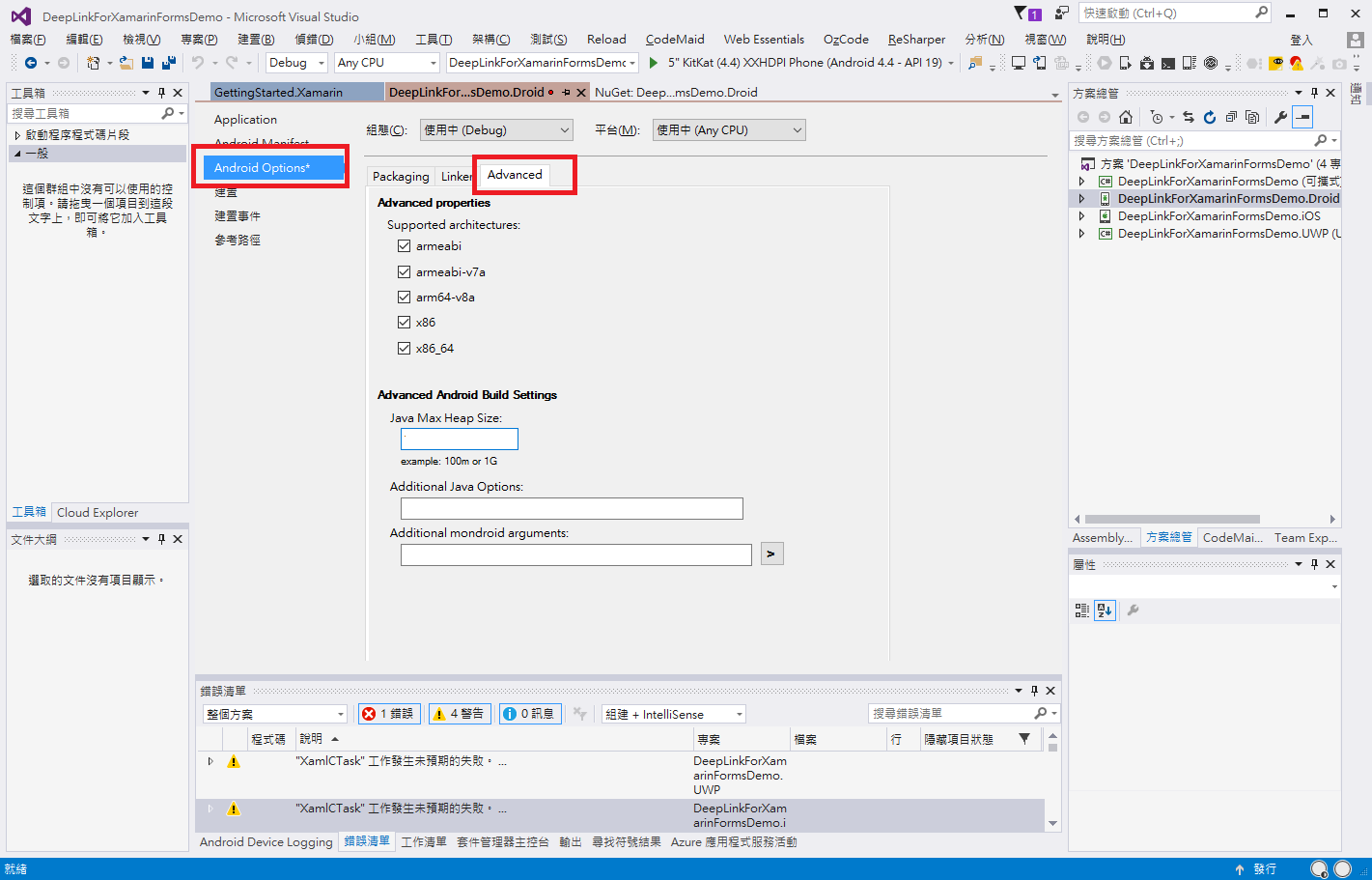1372x880 pixels.
Task: Click the error list filter funnel icon
Action: (1024, 739)
